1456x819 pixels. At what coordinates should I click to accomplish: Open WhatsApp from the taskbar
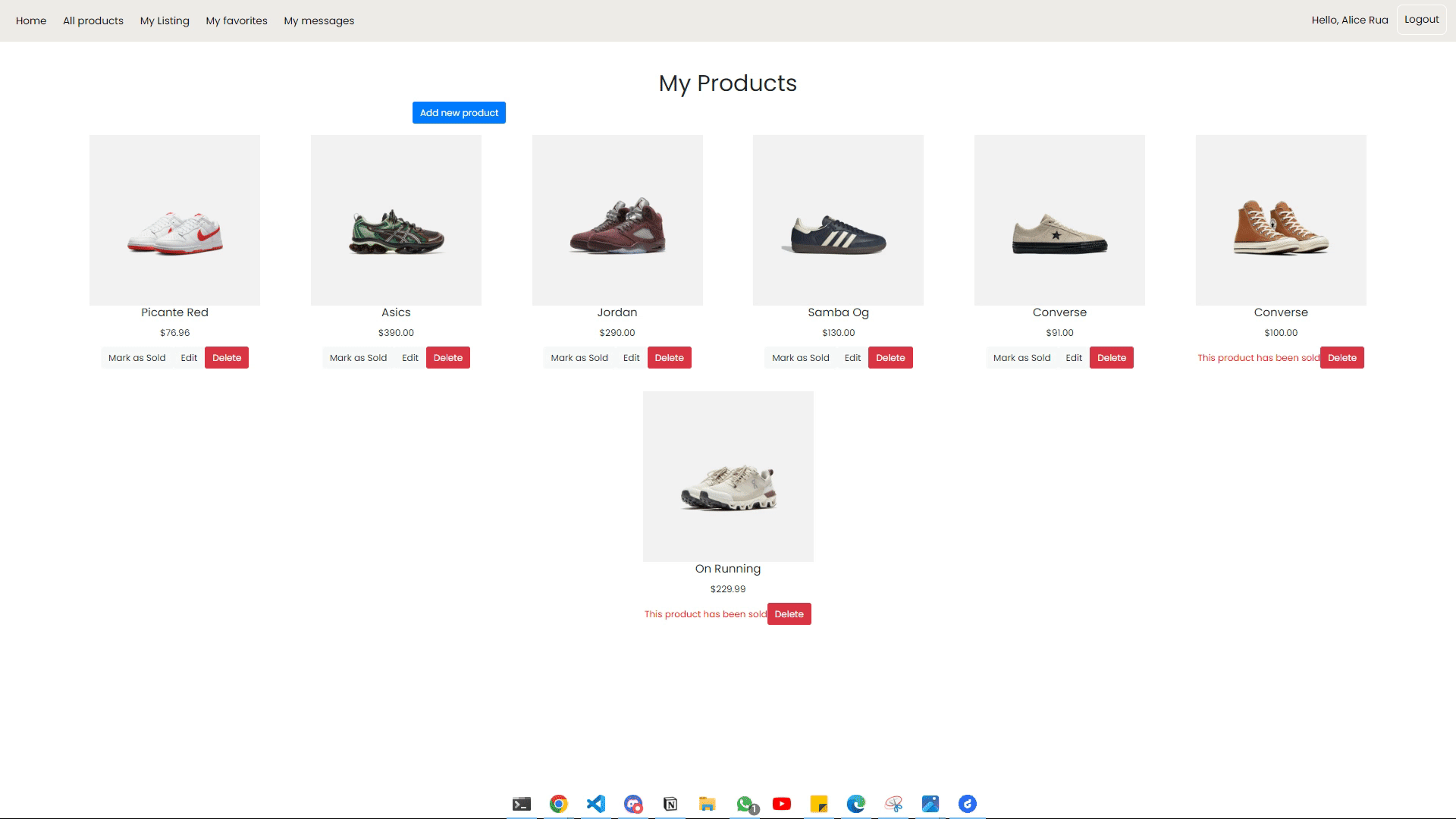tap(746, 804)
